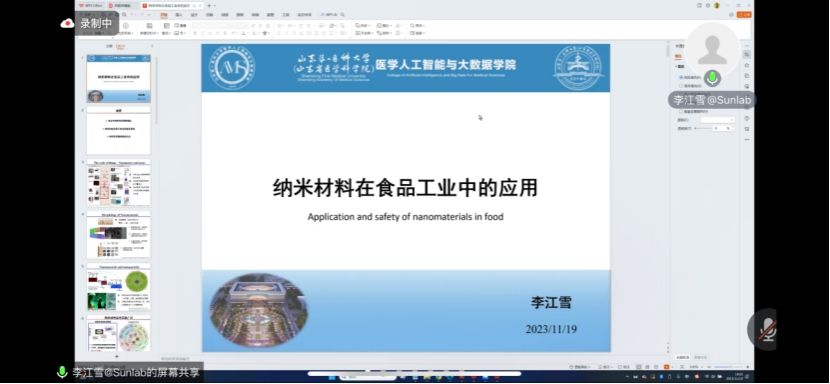Open the highlighted 开始 ribbon tab

tap(164, 15)
